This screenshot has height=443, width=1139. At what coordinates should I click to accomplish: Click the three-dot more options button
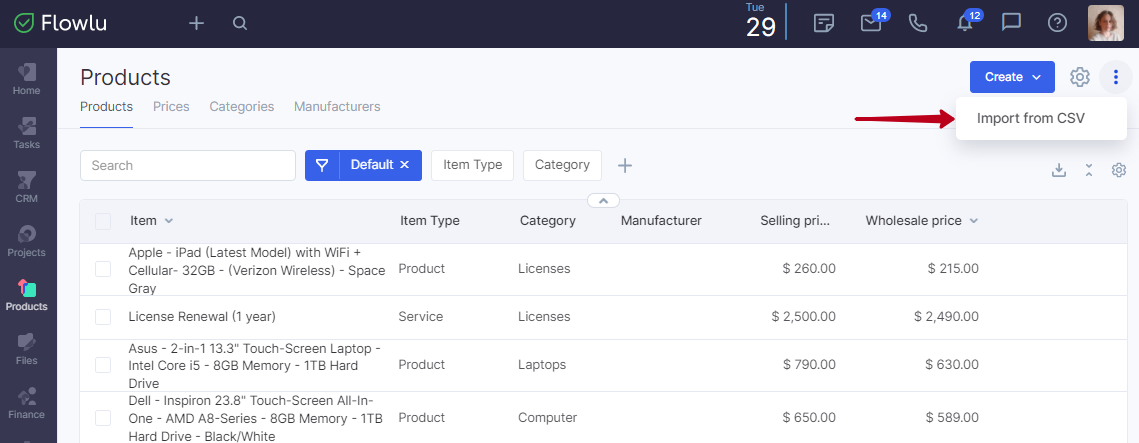(x=1116, y=77)
